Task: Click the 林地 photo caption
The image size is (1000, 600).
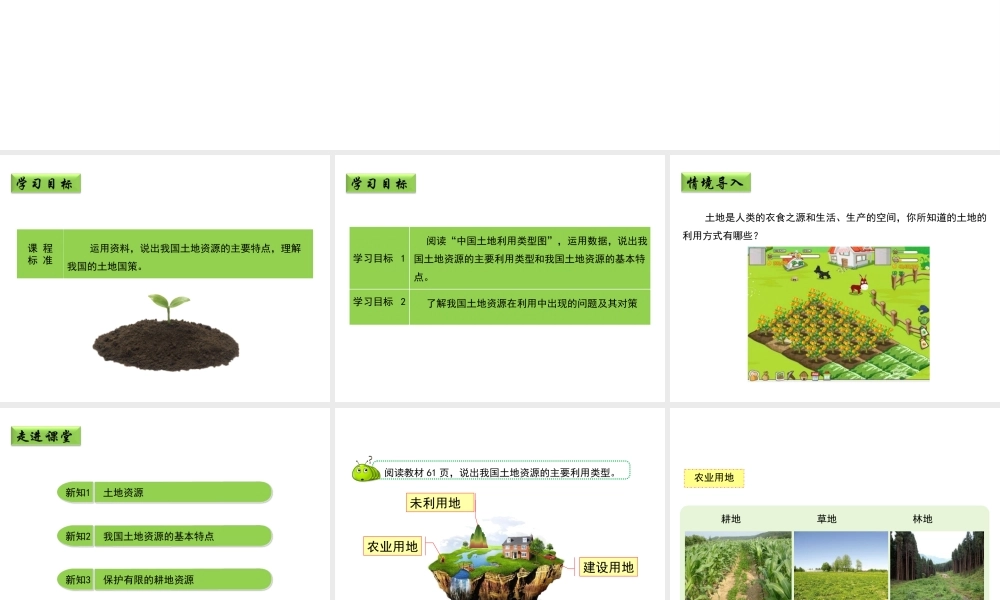Action: coord(923,519)
